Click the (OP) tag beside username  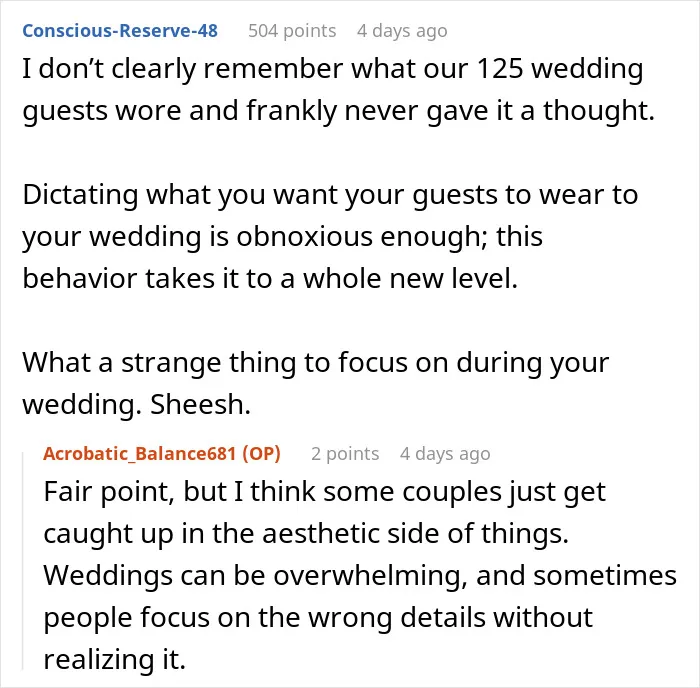261,454
